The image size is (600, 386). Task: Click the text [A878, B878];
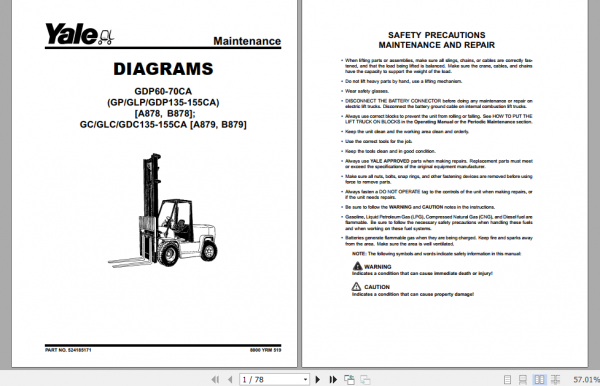[165, 114]
